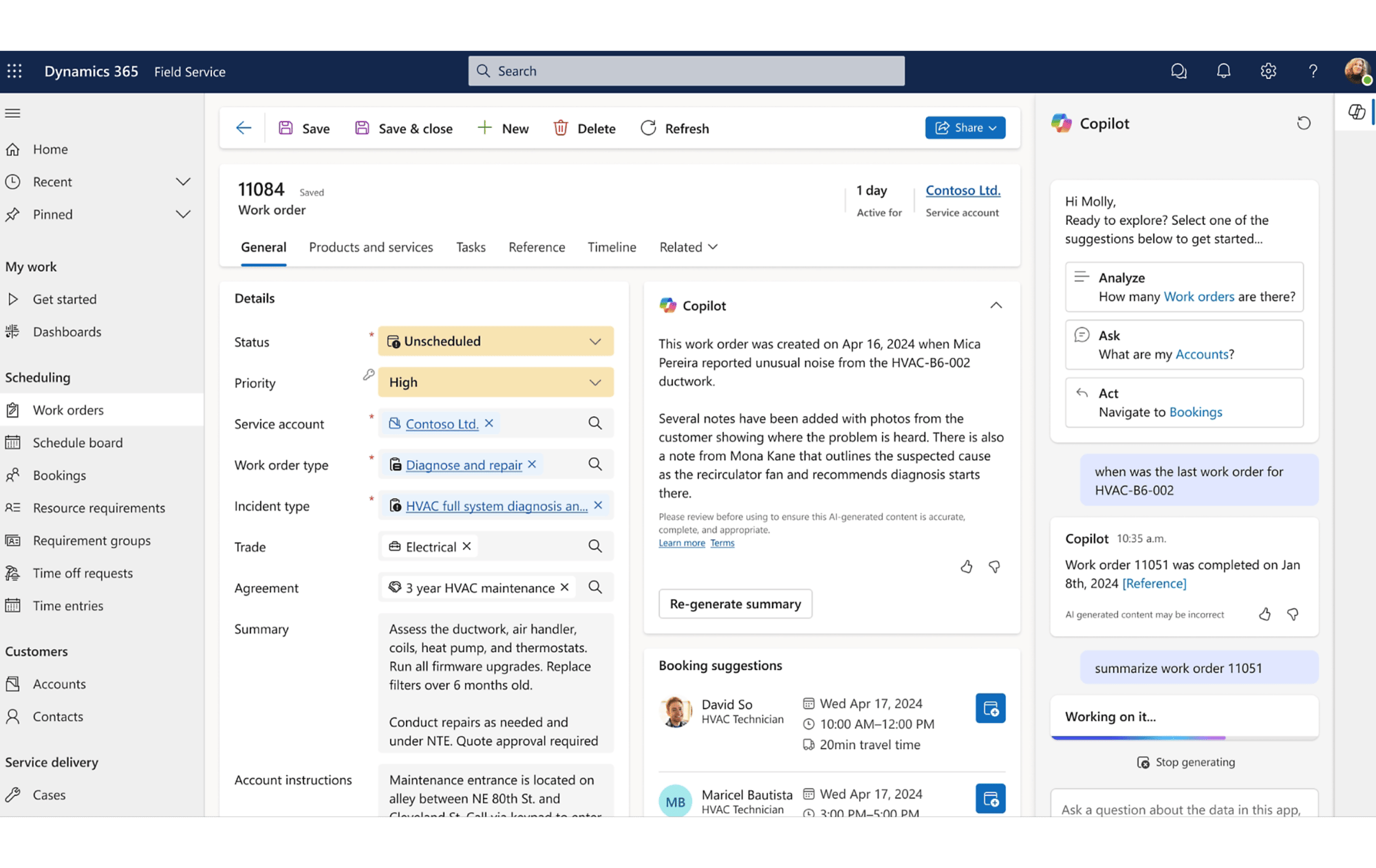Viewport: 1376px width, 868px height.
Task: Click the Share dropdown icon
Action: click(x=993, y=128)
